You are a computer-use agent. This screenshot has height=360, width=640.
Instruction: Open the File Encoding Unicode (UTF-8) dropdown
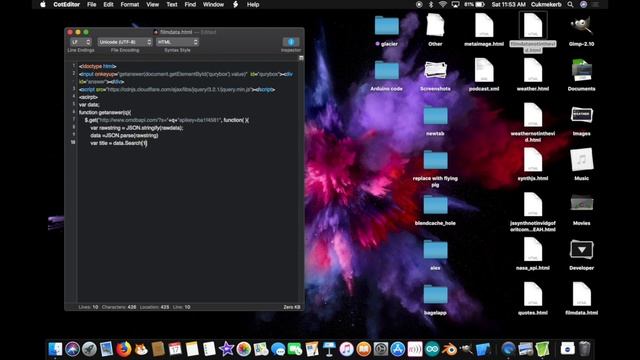click(x=125, y=42)
